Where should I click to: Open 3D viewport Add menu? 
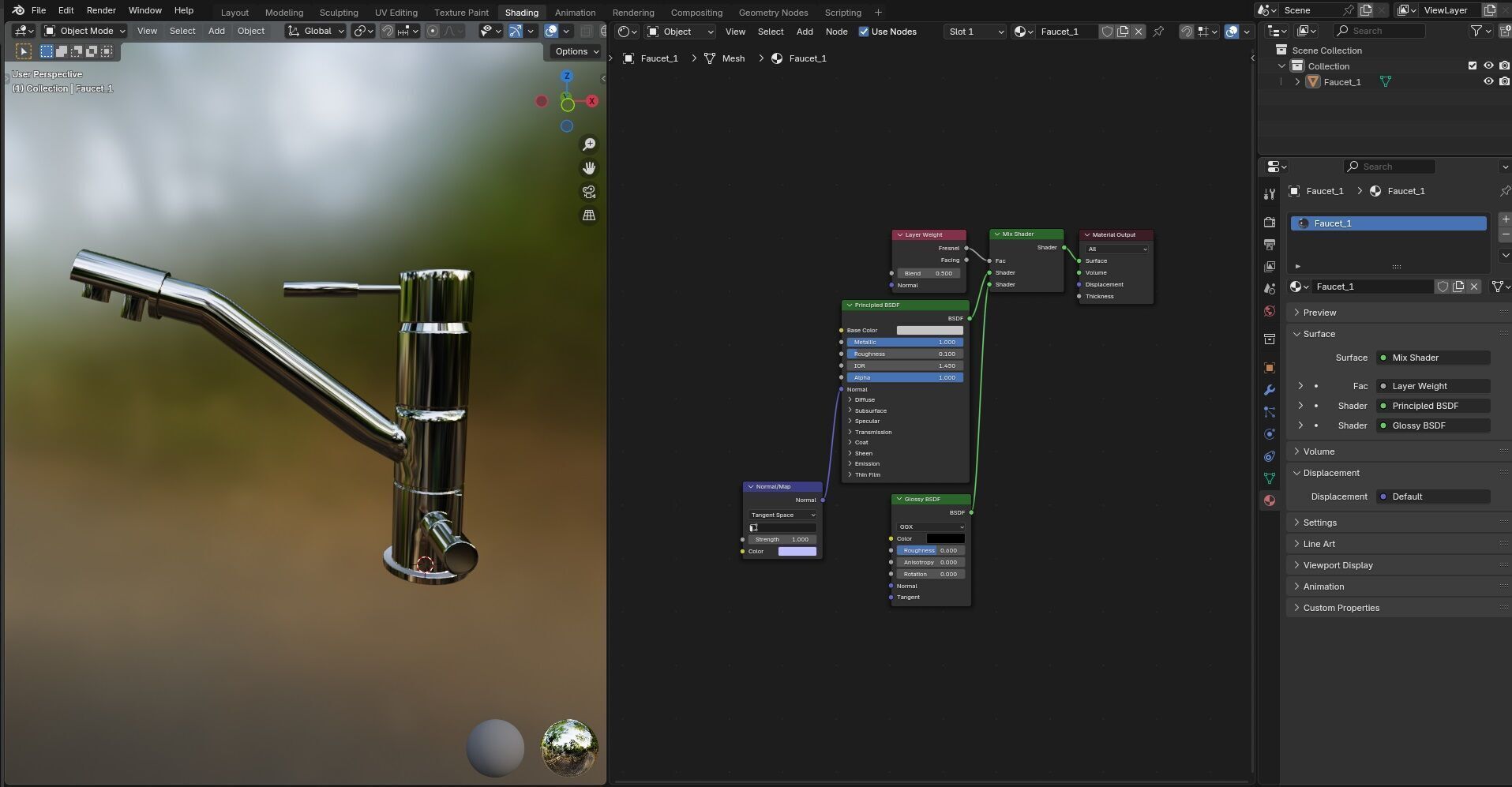(x=216, y=31)
